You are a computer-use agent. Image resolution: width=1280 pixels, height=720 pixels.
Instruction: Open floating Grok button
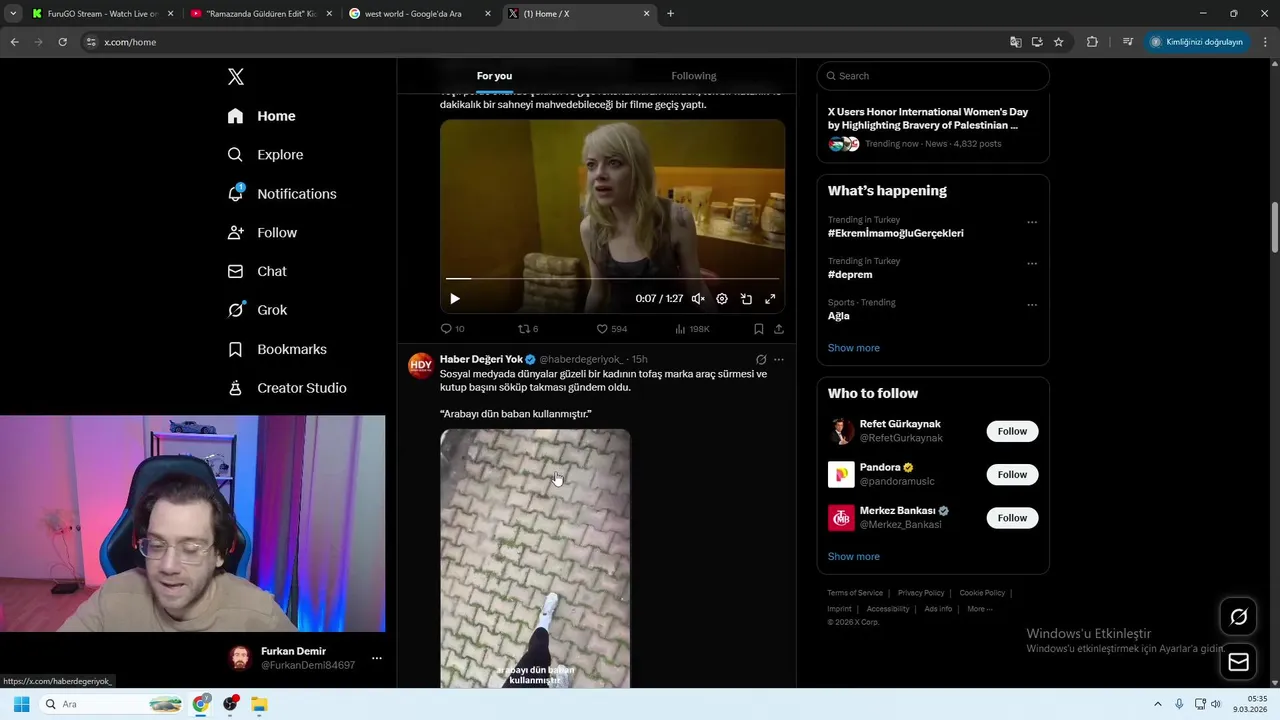(x=1238, y=617)
